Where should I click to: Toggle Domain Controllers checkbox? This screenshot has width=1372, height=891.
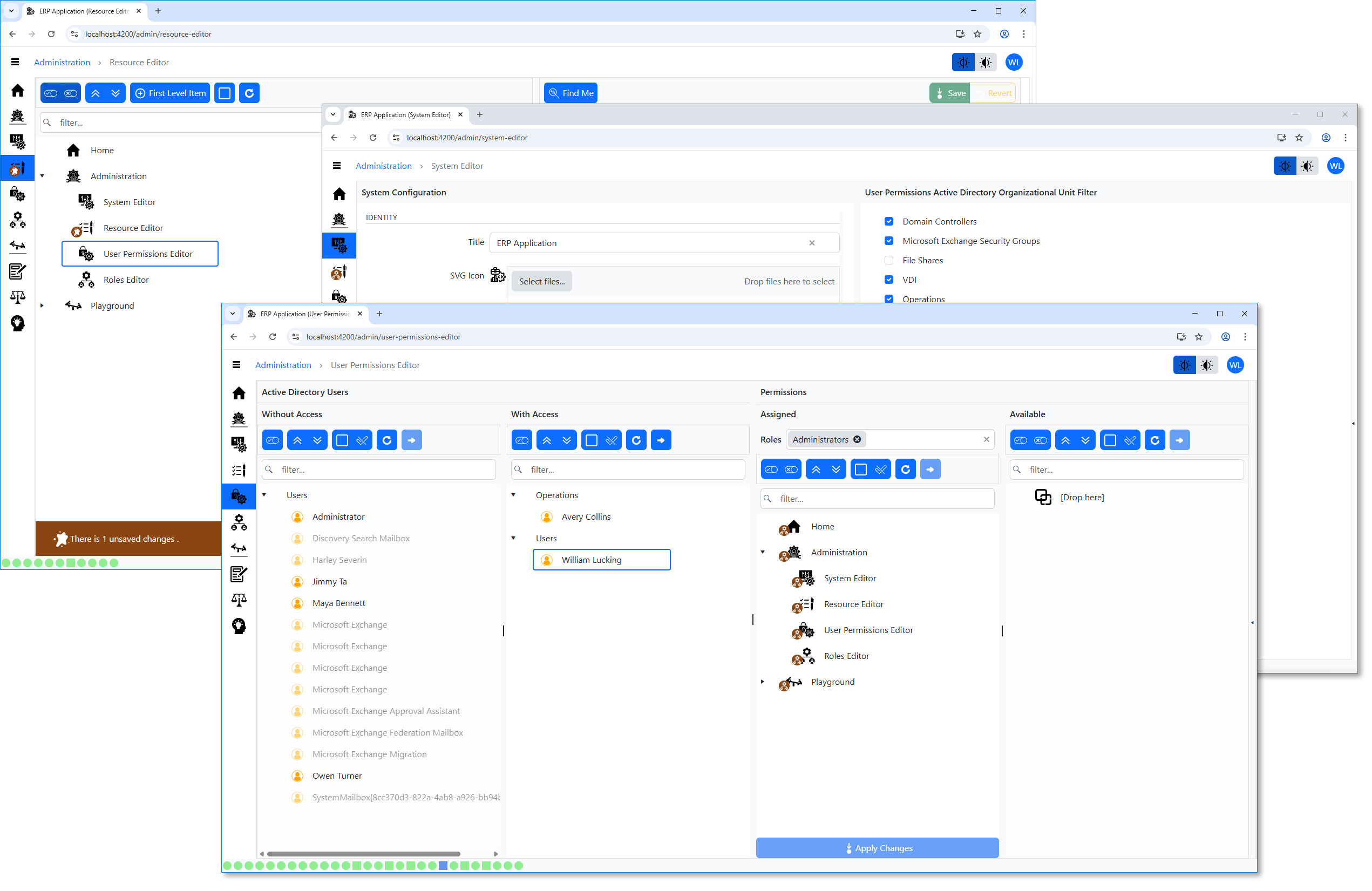(x=889, y=221)
